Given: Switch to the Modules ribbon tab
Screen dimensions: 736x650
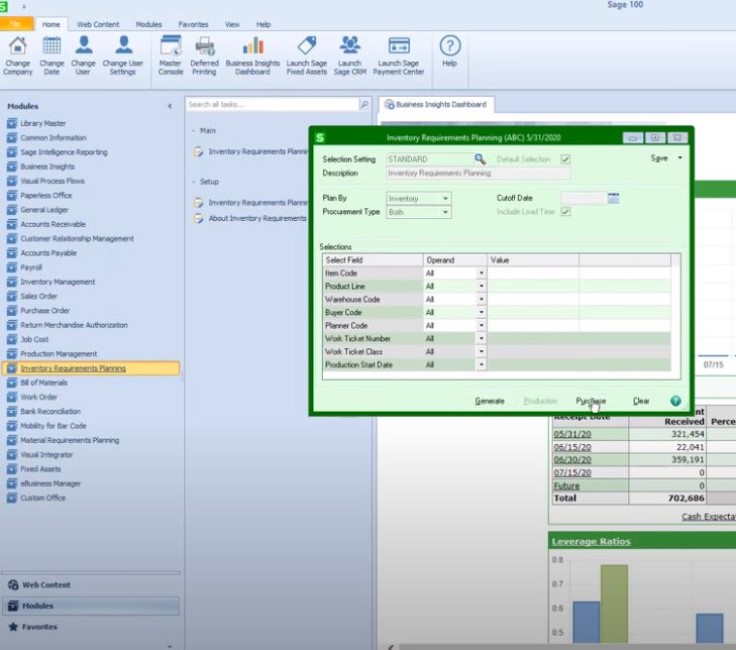Looking at the screenshot, I should [148, 24].
